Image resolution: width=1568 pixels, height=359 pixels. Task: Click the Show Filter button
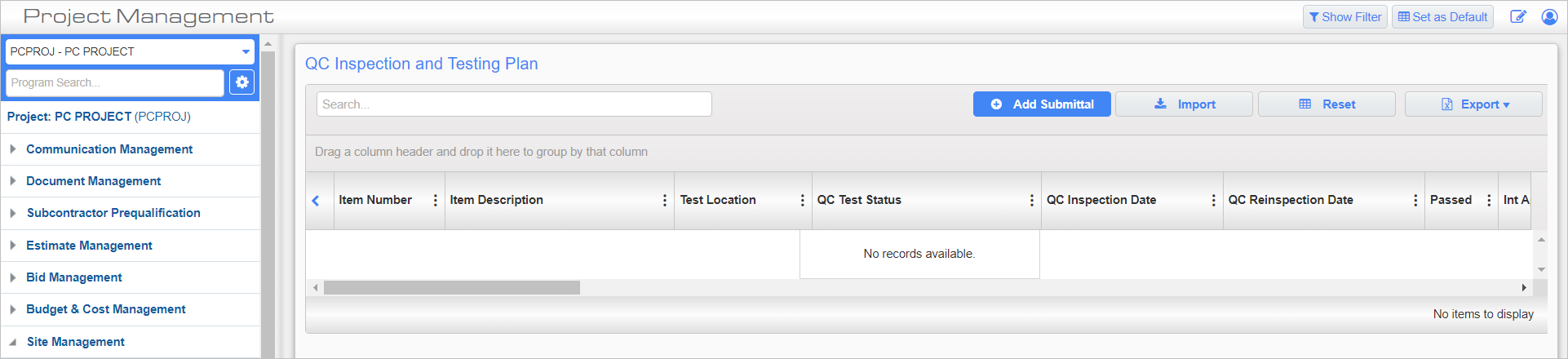(x=1345, y=17)
